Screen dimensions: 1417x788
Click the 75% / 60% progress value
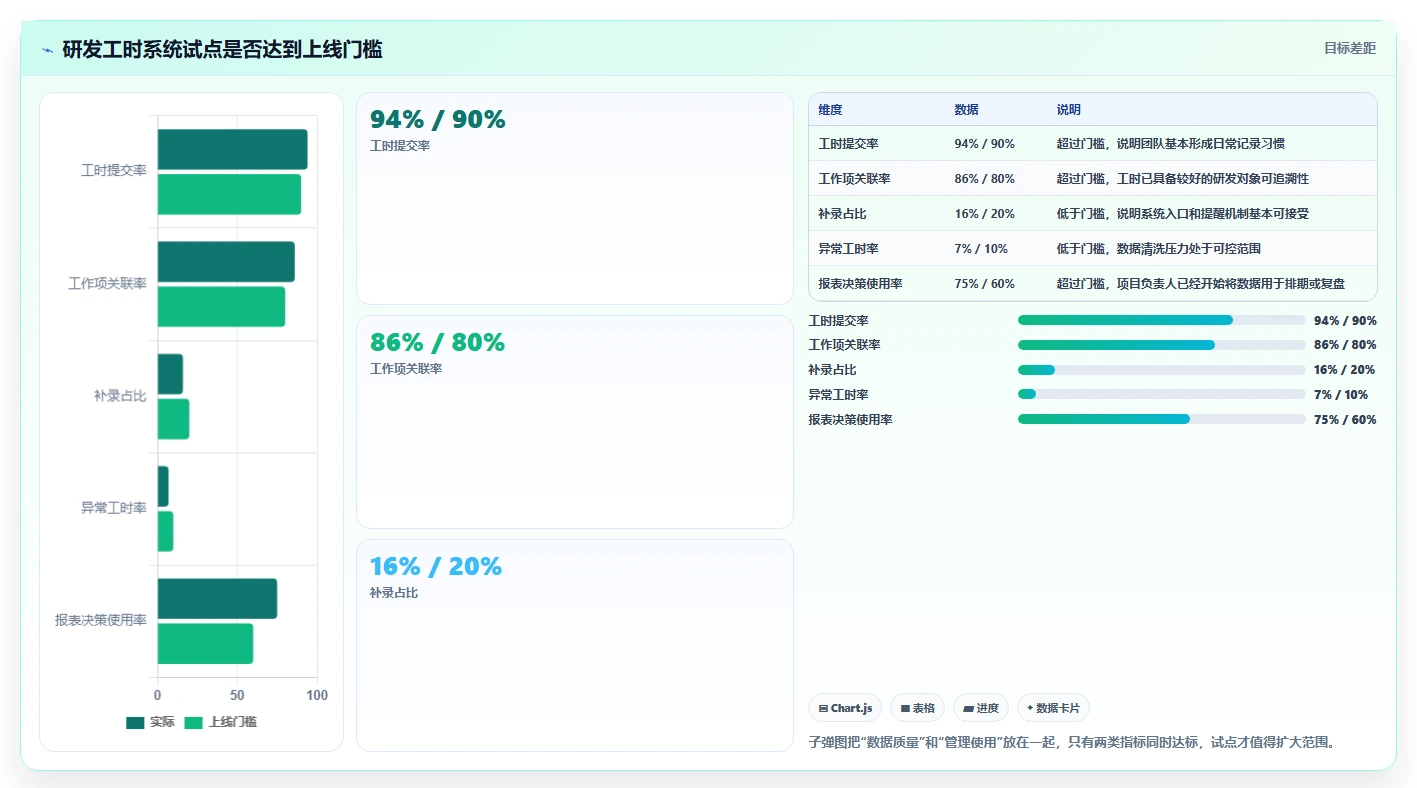[1345, 420]
